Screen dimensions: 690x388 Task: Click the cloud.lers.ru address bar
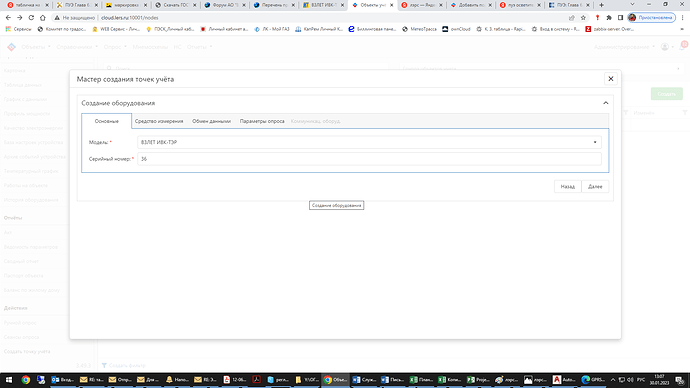[x=308, y=18]
